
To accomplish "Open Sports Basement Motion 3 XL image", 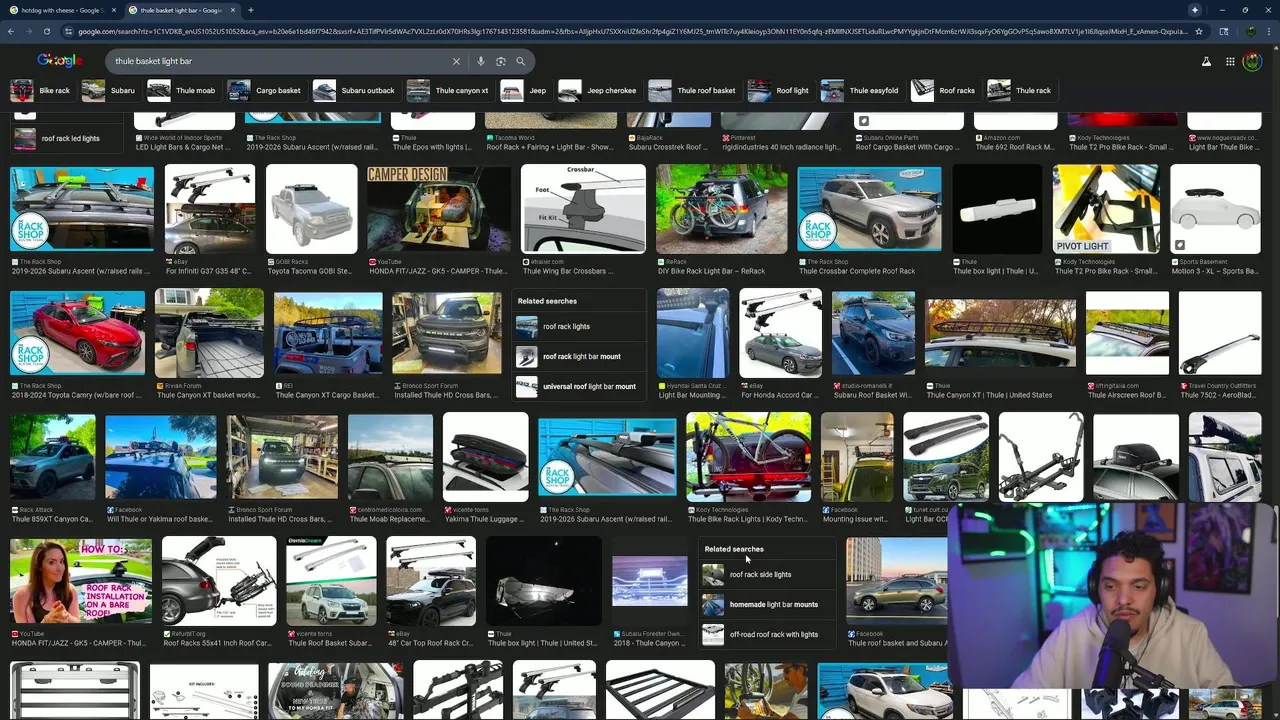I will point(1215,209).
